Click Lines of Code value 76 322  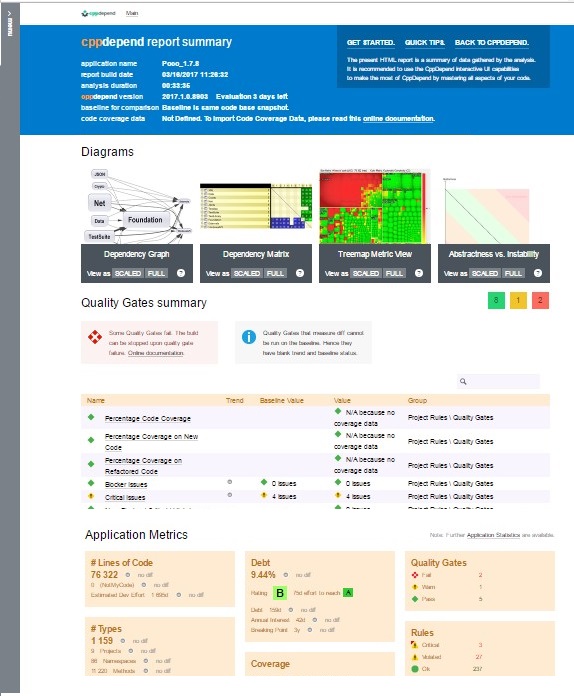pos(104,574)
